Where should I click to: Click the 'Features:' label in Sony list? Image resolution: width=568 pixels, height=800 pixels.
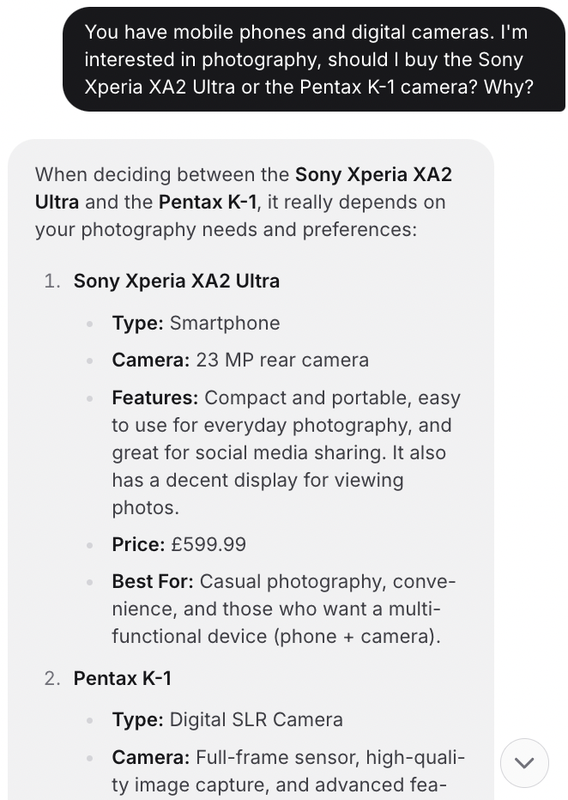tap(155, 397)
